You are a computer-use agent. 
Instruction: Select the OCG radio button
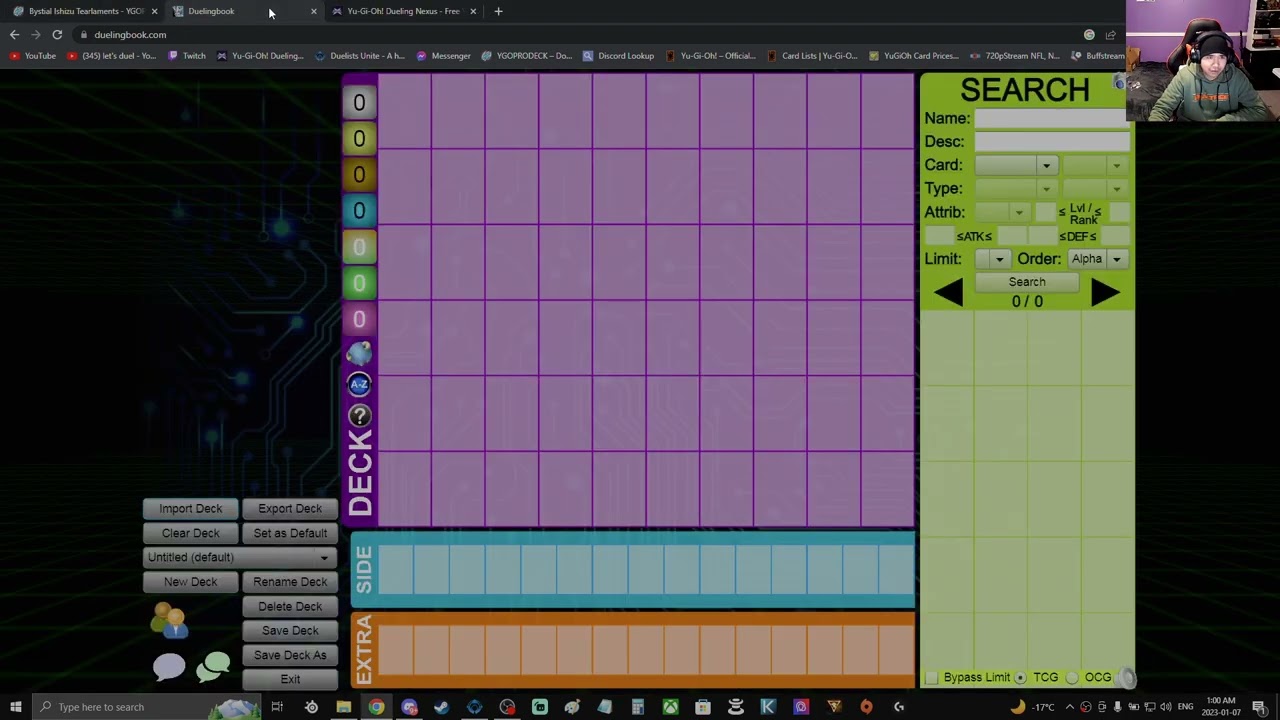[x=1072, y=678]
